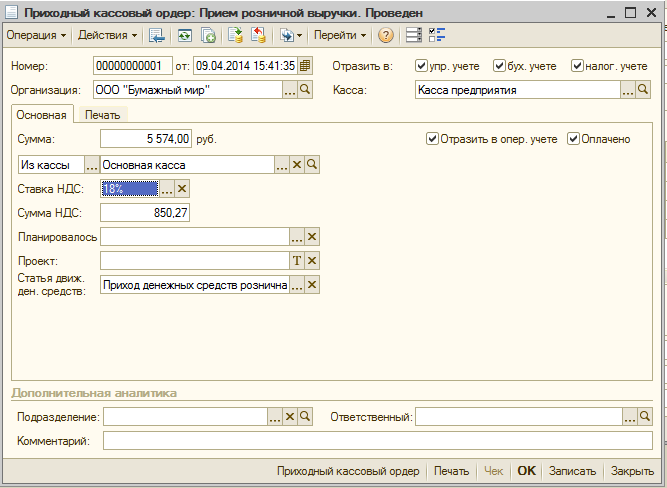The height and width of the screenshot is (488, 667).
Task: Click the list-rows settings icon in toolbar
Action: click(x=413, y=35)
